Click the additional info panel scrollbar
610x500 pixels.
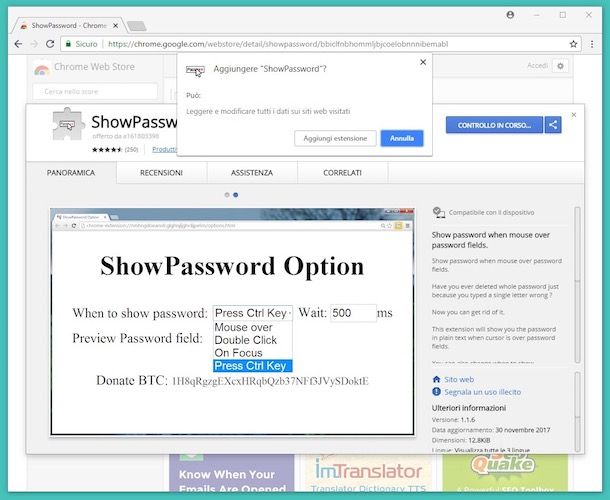tap(577, 411)
